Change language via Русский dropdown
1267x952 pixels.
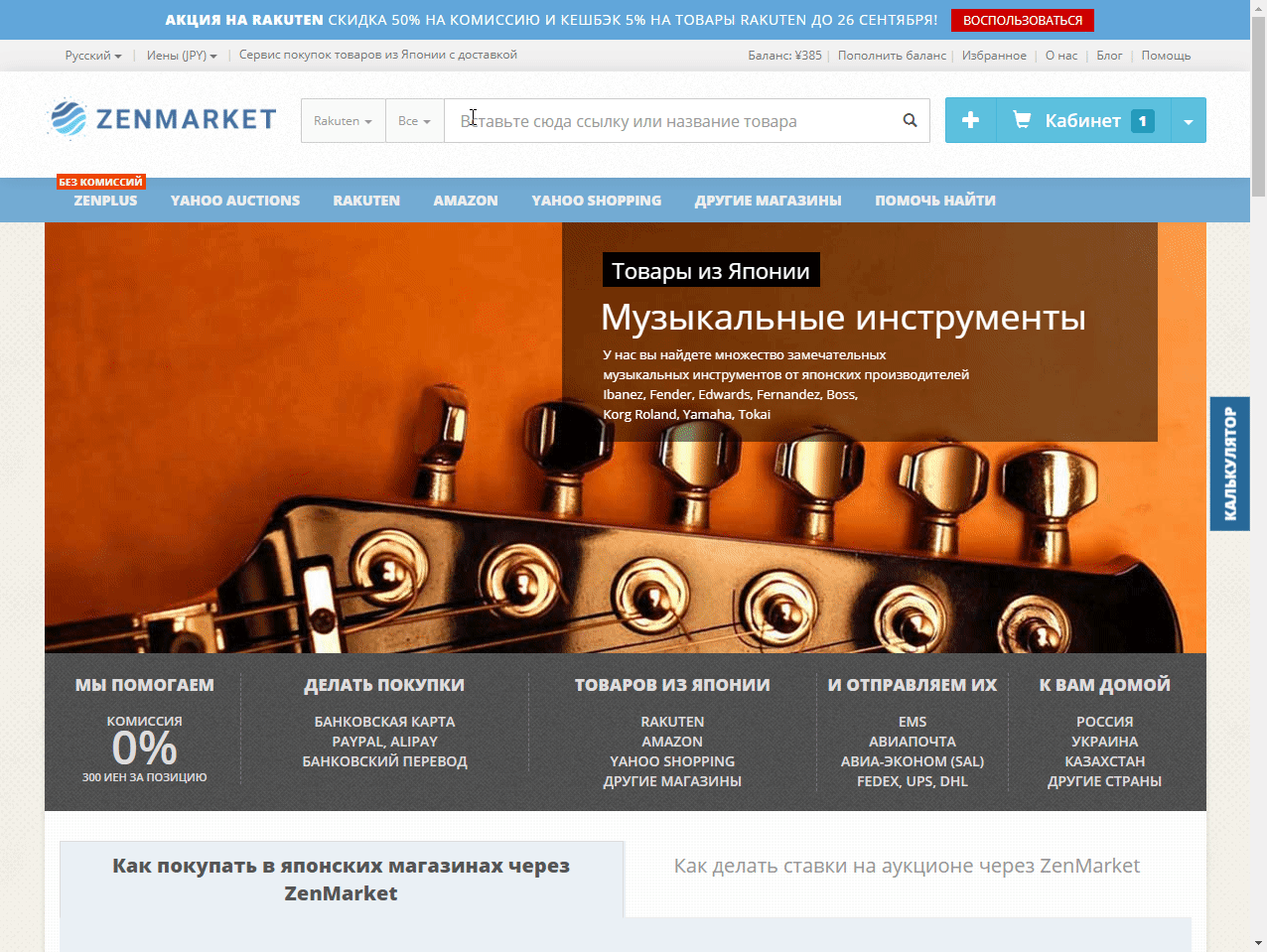93,56
